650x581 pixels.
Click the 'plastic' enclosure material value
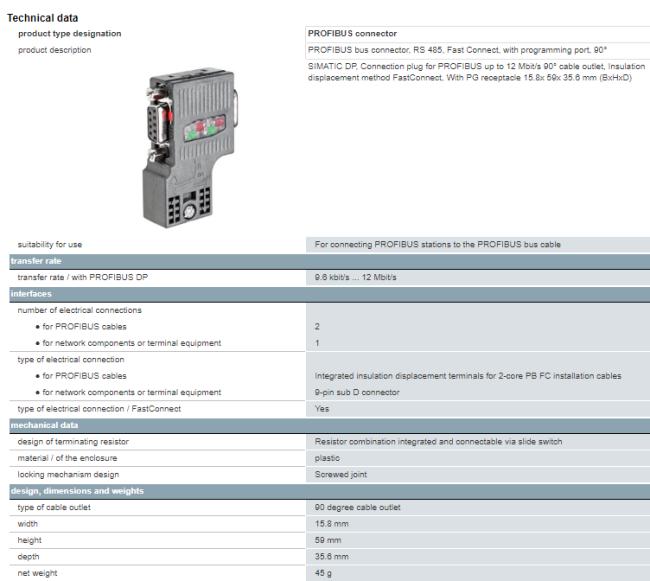[x=327, y=457]
